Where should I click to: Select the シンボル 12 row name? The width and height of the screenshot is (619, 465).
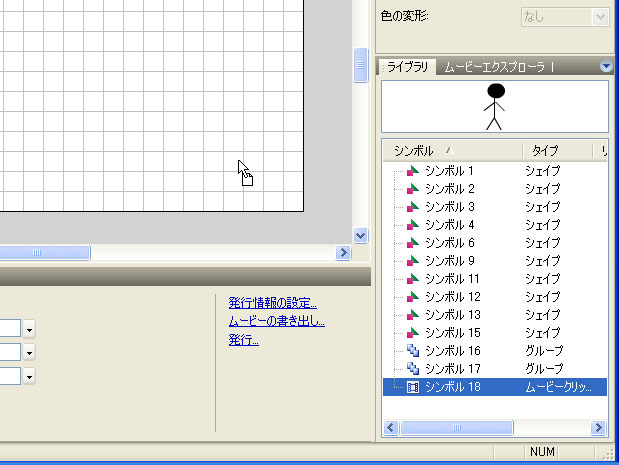[453, 297]
